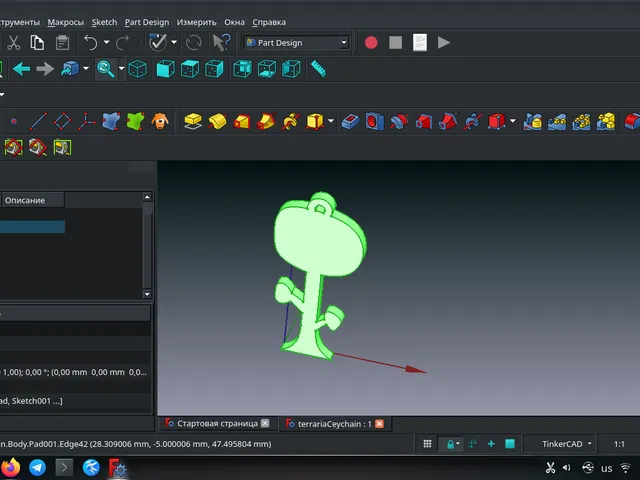Open the Part Design menu
Viewport: 640px width, 480px height.
(147, 22)
